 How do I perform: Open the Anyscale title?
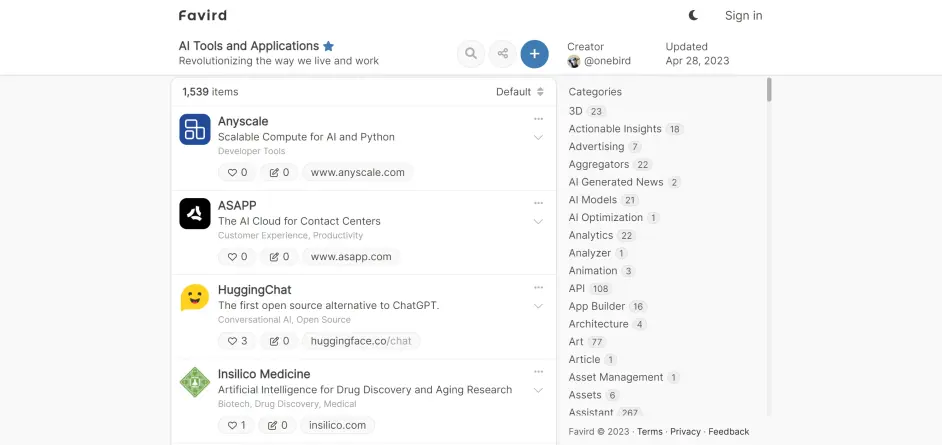click(243, 121)
